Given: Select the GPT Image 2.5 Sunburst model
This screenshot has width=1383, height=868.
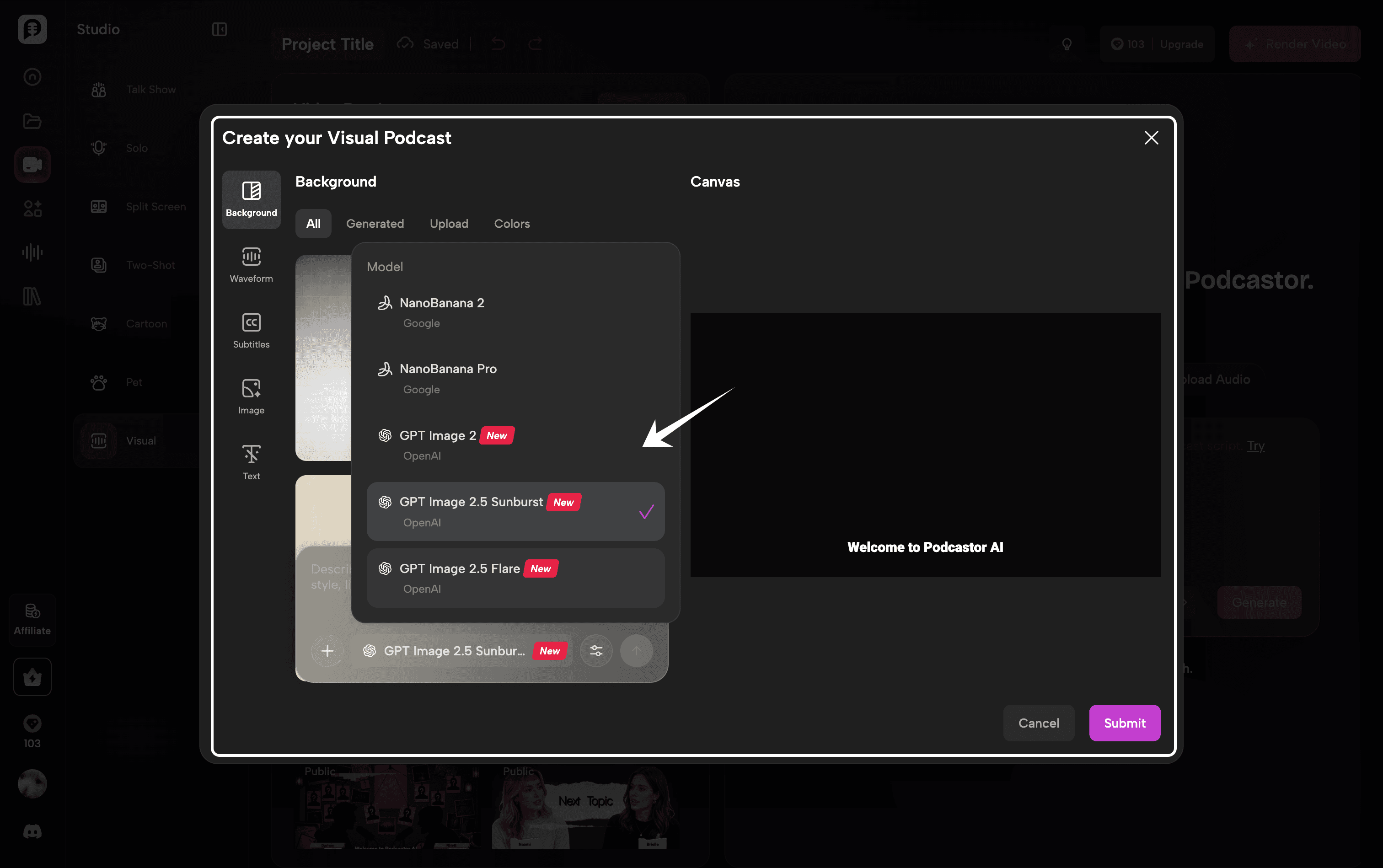Looking at the screenshot, I should point(515,511).
